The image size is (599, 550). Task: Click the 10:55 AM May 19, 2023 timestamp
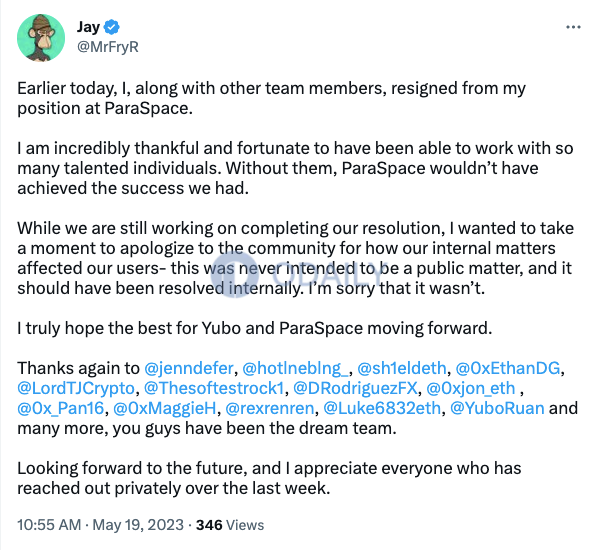[100, 525]
